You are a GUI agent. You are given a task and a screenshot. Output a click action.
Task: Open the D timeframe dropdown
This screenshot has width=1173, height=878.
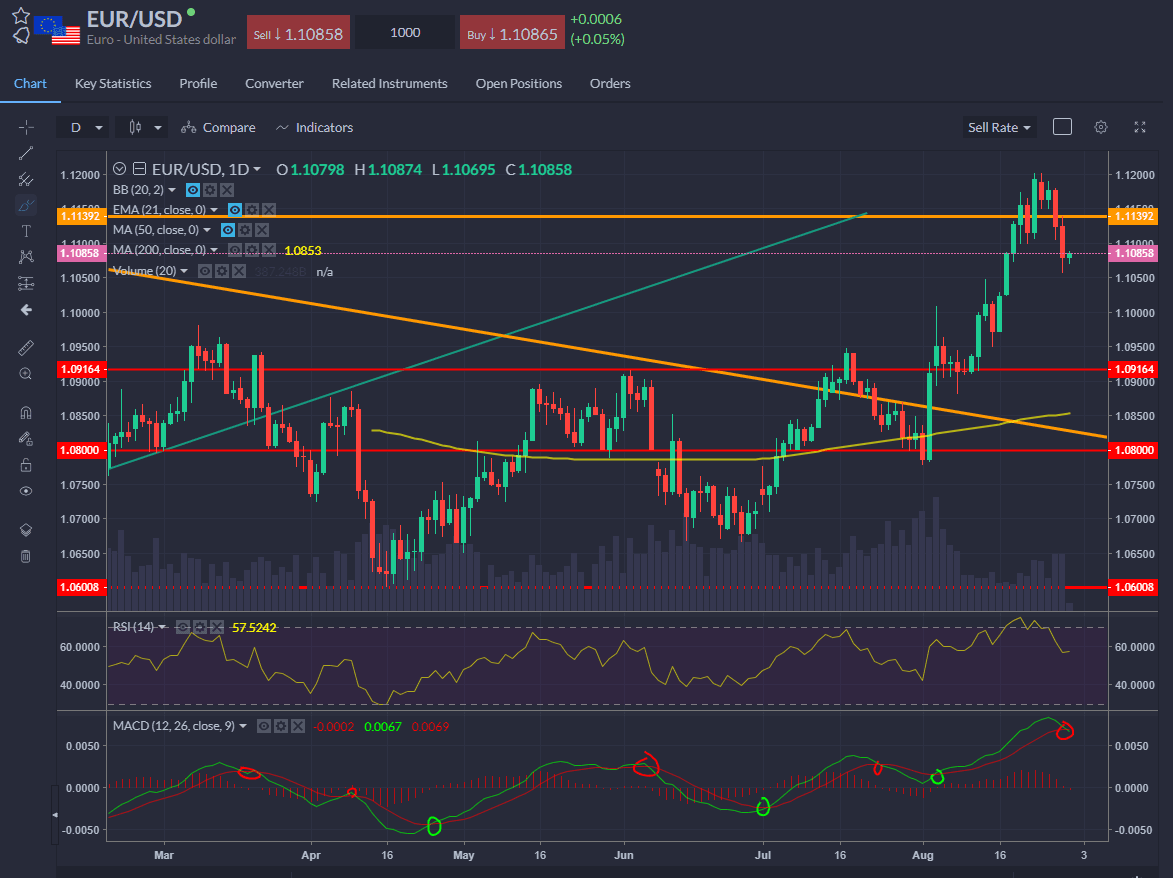point(85,128)
